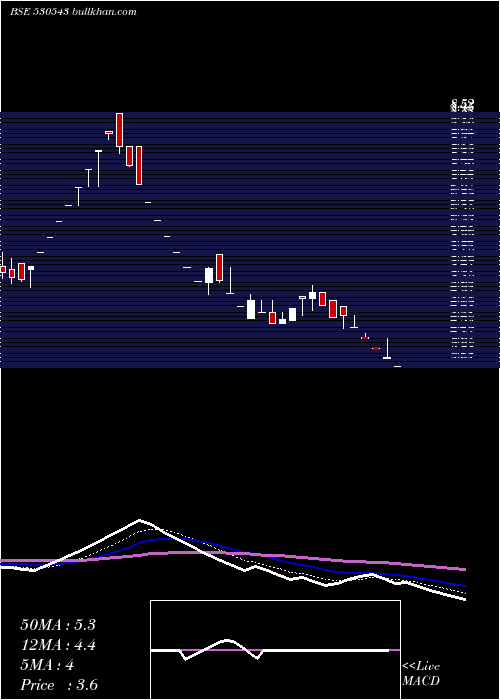
Task: Click the 'Price : 3.6' value
Action: coord(59,685)
